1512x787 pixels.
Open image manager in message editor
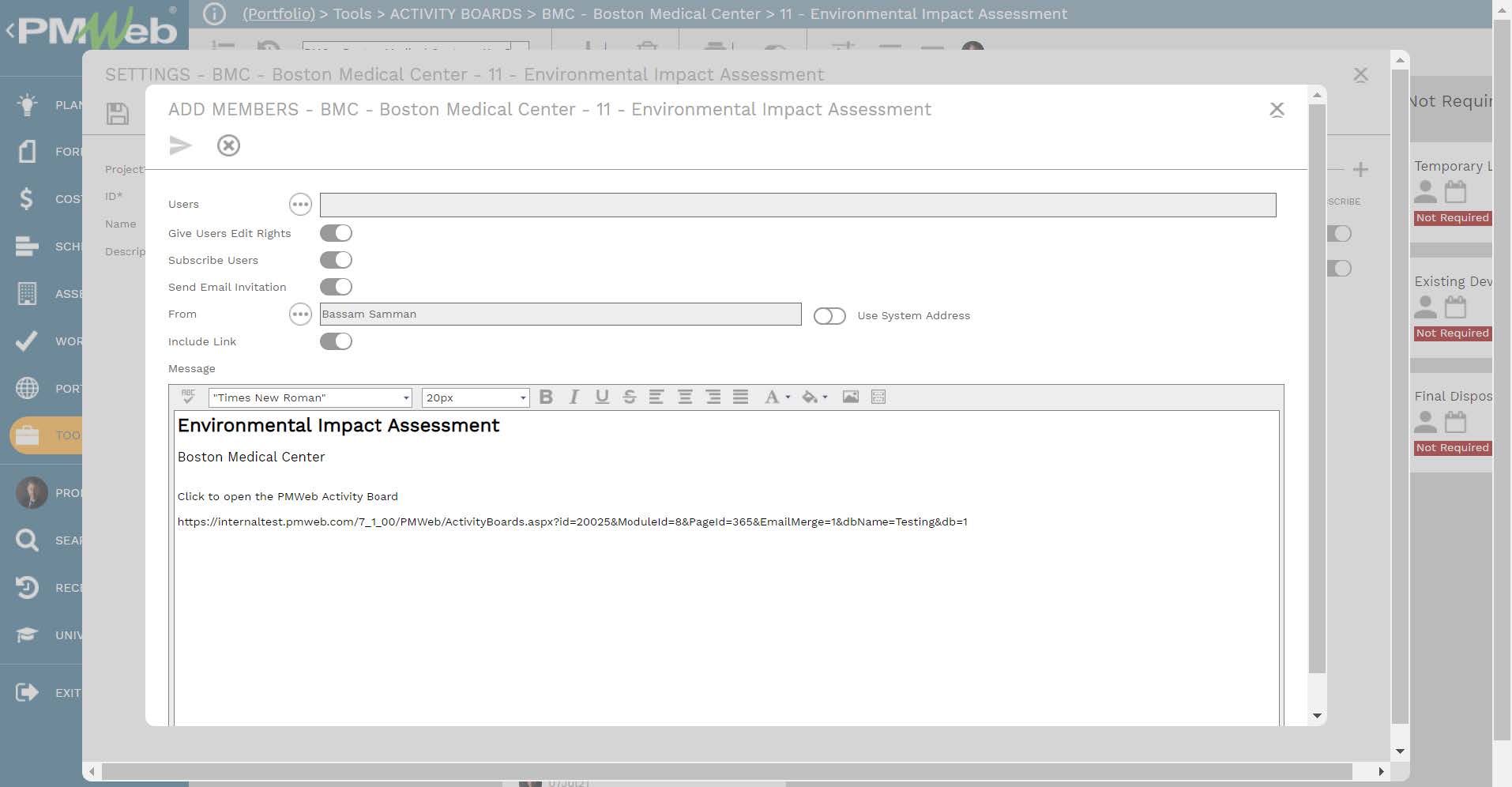click(851, 397)
